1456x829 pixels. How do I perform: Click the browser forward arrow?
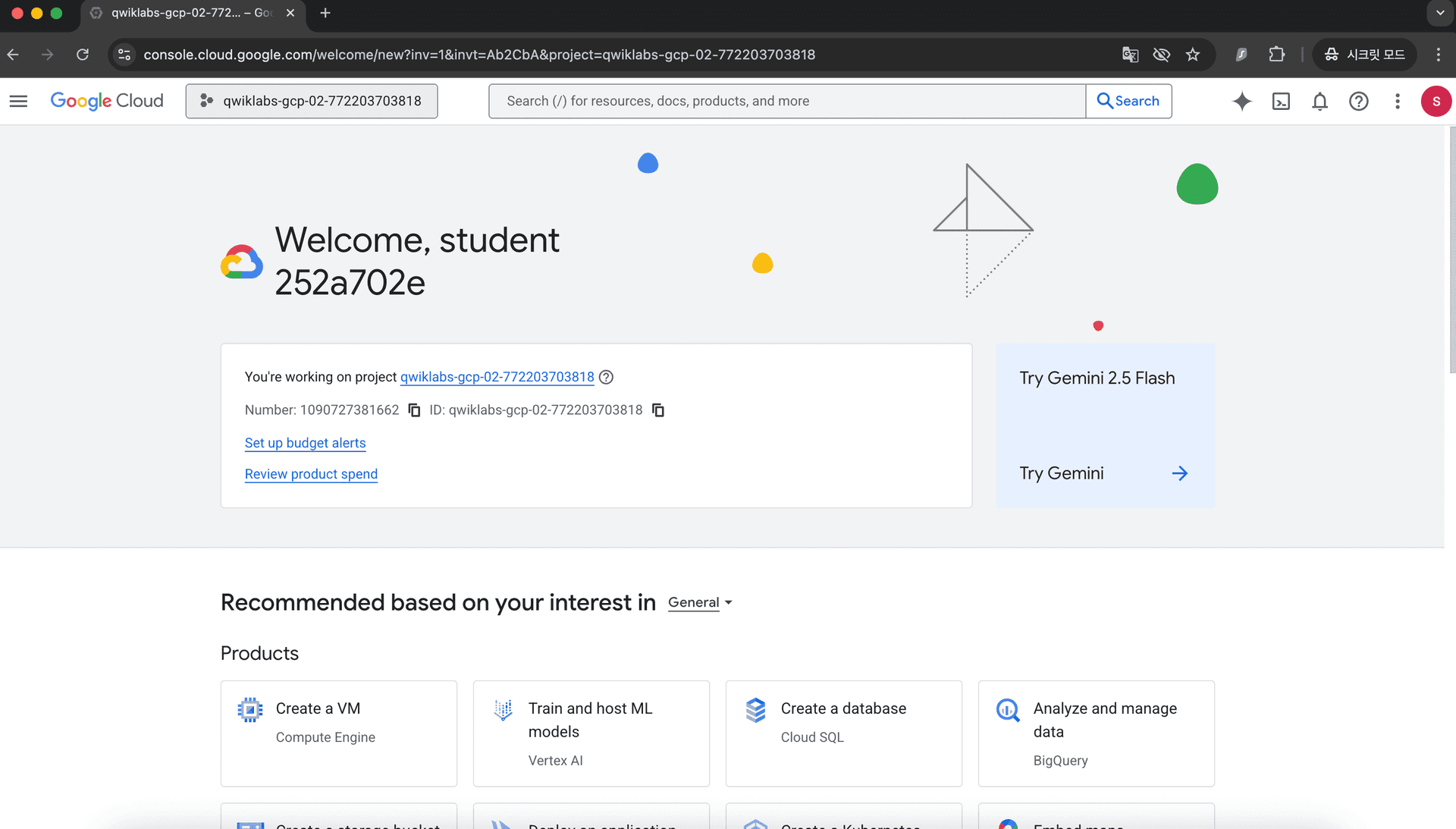point(48,55)
